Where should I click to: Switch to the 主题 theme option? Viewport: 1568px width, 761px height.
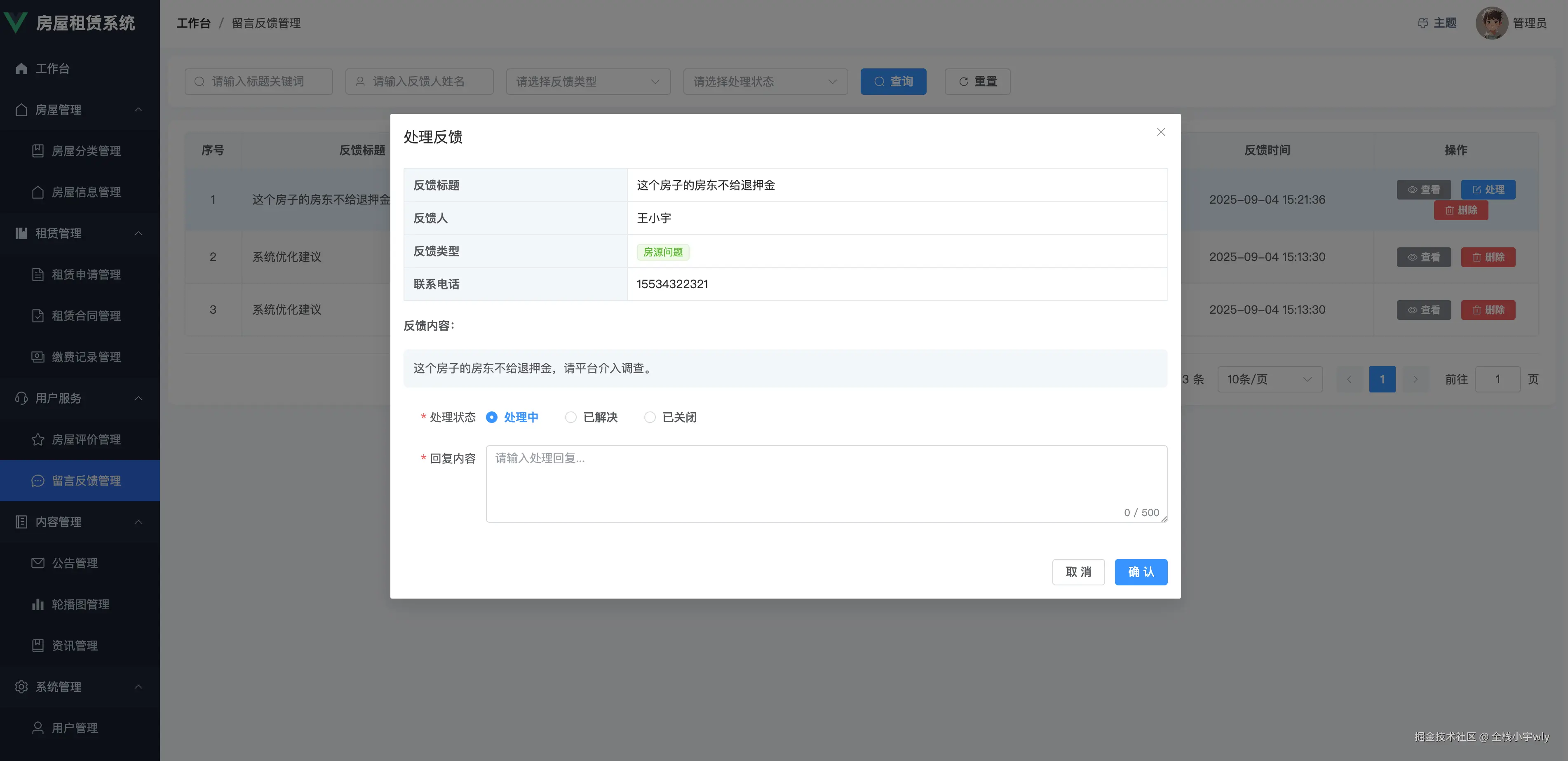click(1445, 23)
